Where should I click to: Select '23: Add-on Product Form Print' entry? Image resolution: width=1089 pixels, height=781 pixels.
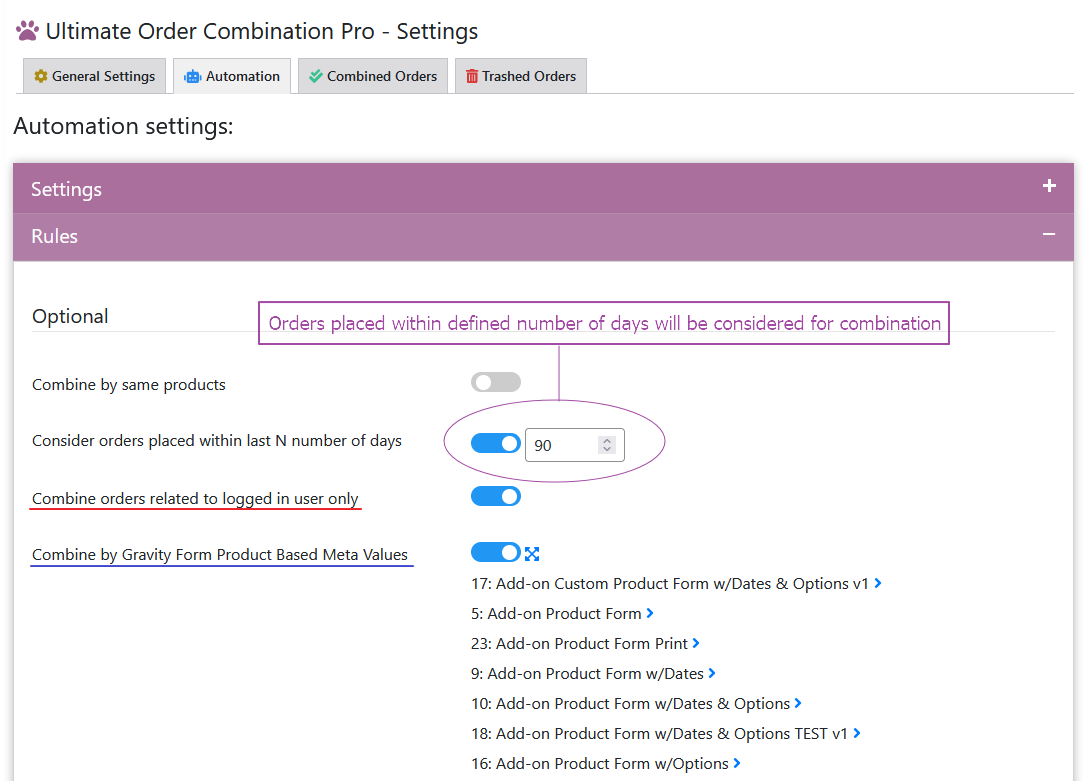579,644
